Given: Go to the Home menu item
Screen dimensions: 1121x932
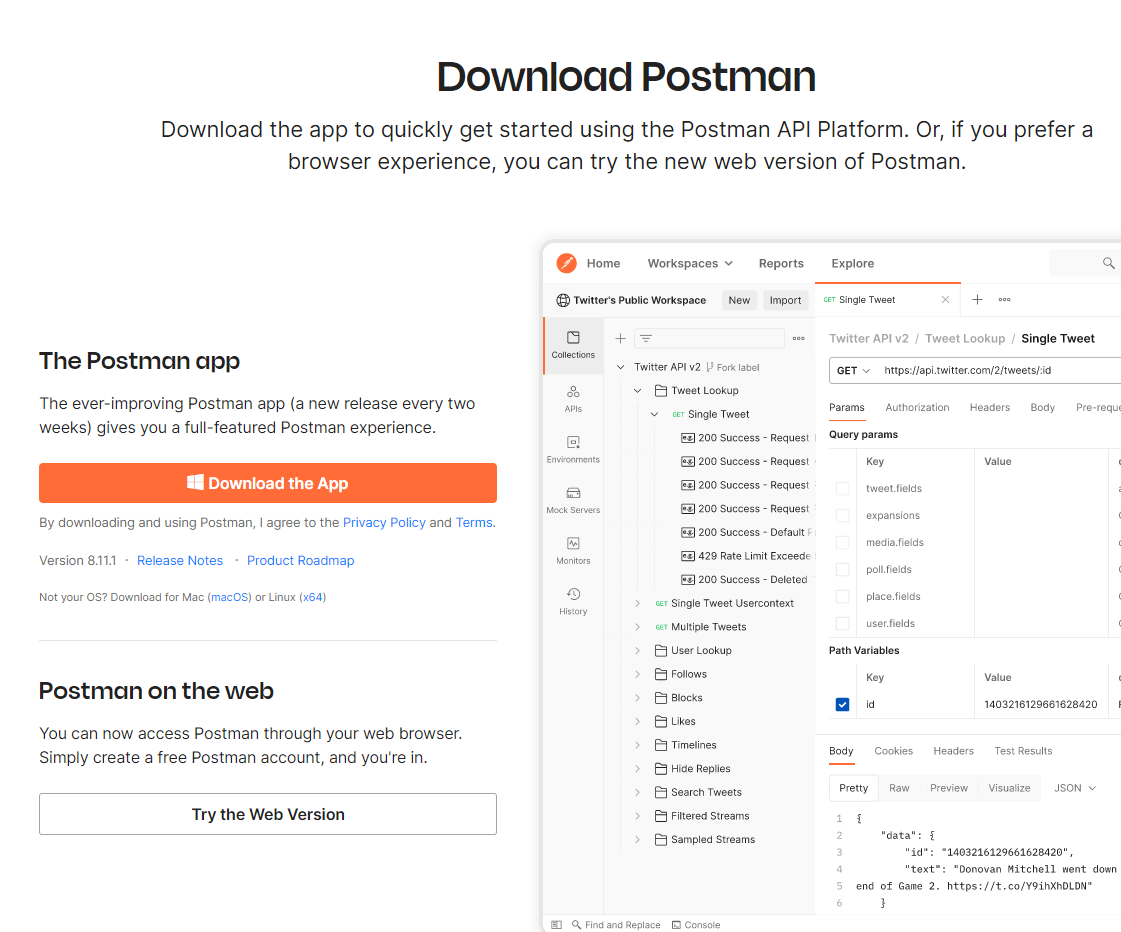Looking at the screenshot, I should tap(603, 263).
